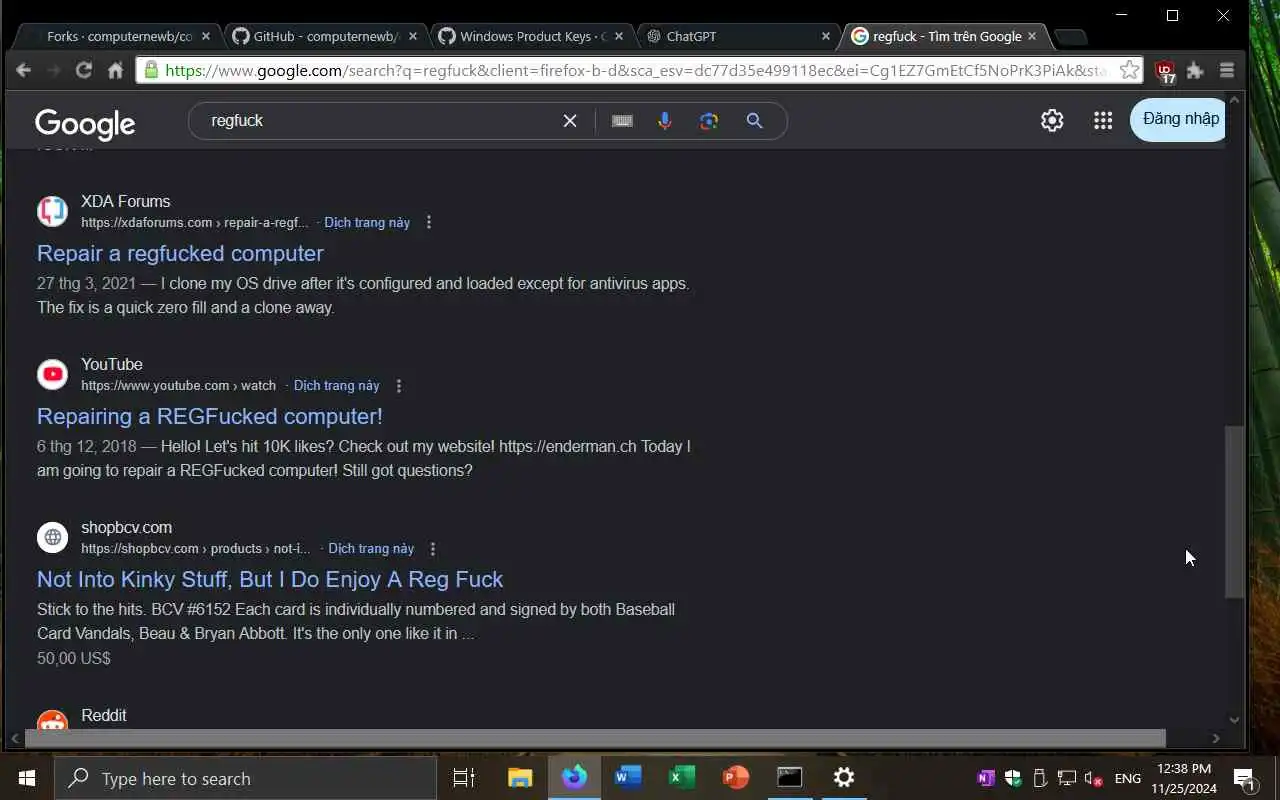Start Google voice search with the microphone
Viewport: 1280px width, 800px height.
[665, 121]
